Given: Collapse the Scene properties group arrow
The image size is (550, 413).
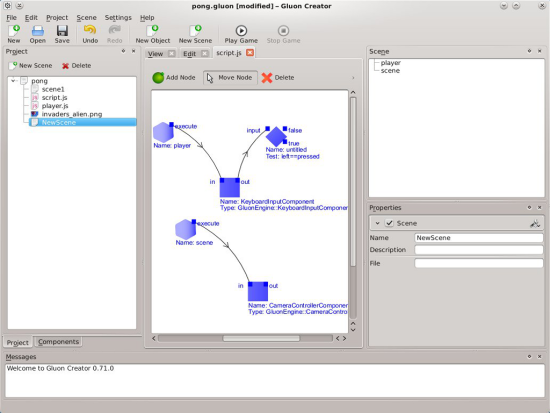Looking at the screenshot, I should coord(377,223).
